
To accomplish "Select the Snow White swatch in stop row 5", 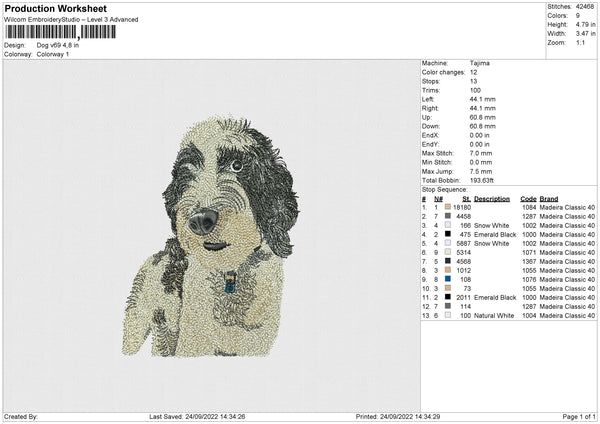I will [448, 243].
